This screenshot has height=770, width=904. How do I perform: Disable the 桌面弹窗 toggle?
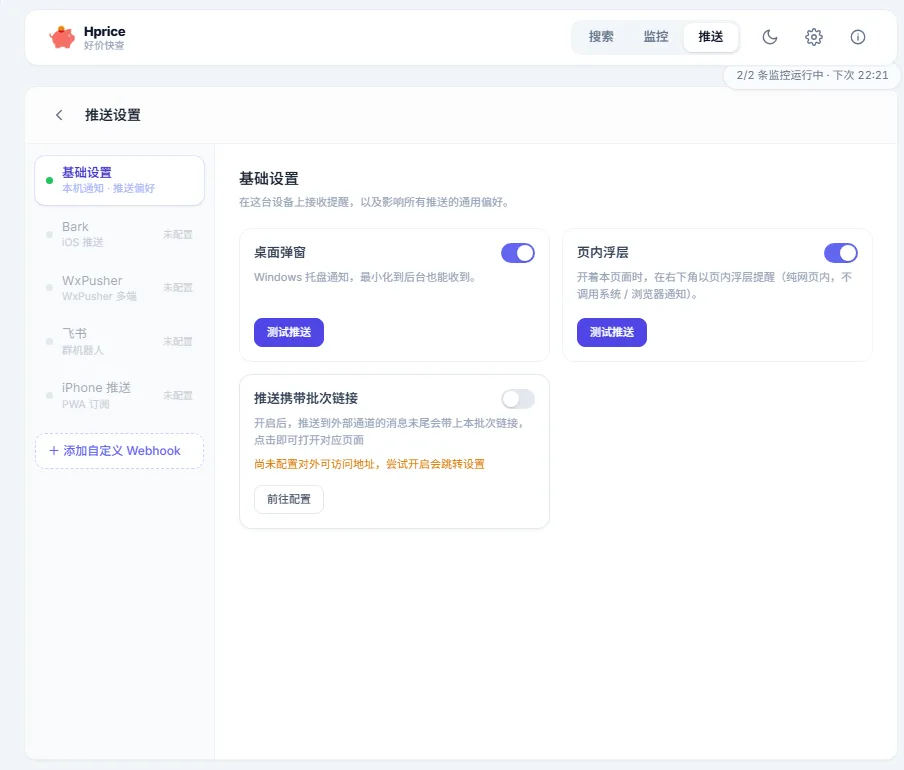(518, 253)
